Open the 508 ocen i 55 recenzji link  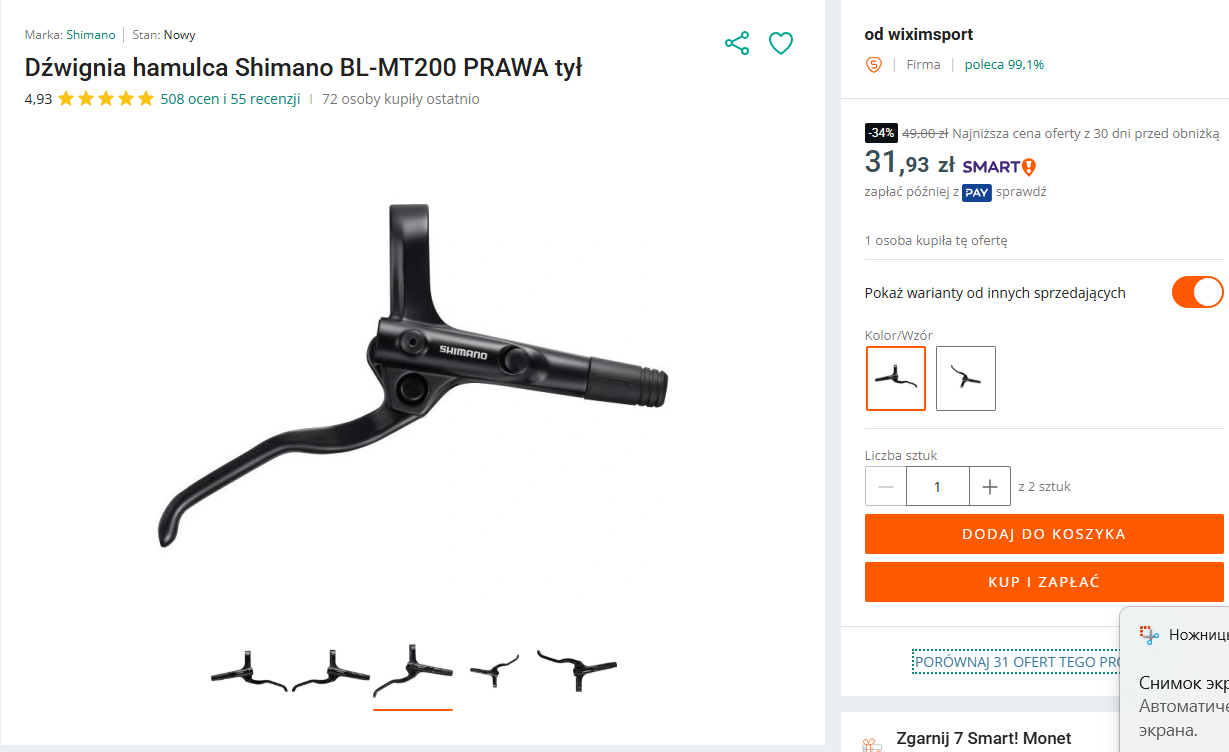point(230,99)
